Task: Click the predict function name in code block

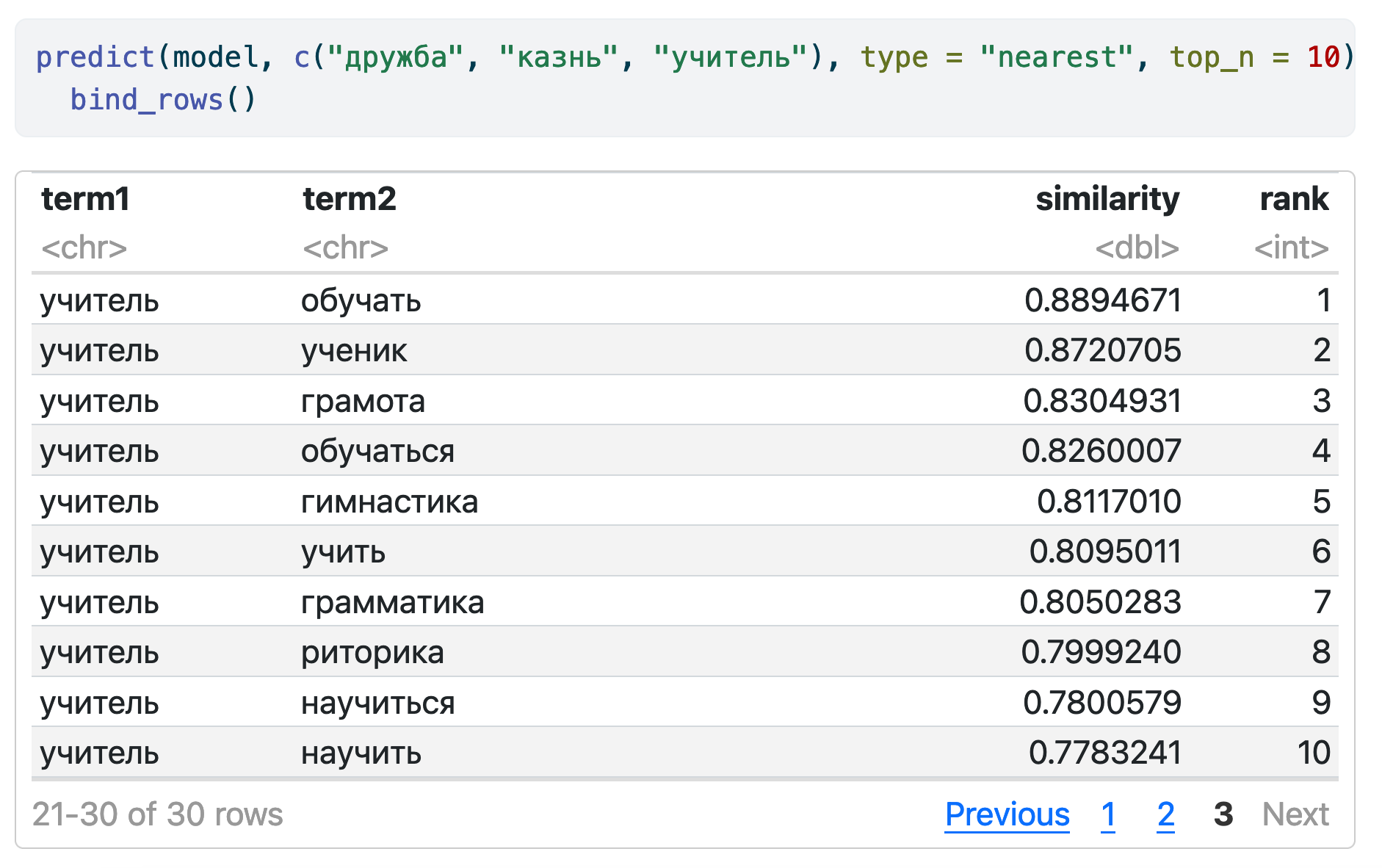Action: coord(95,57)
